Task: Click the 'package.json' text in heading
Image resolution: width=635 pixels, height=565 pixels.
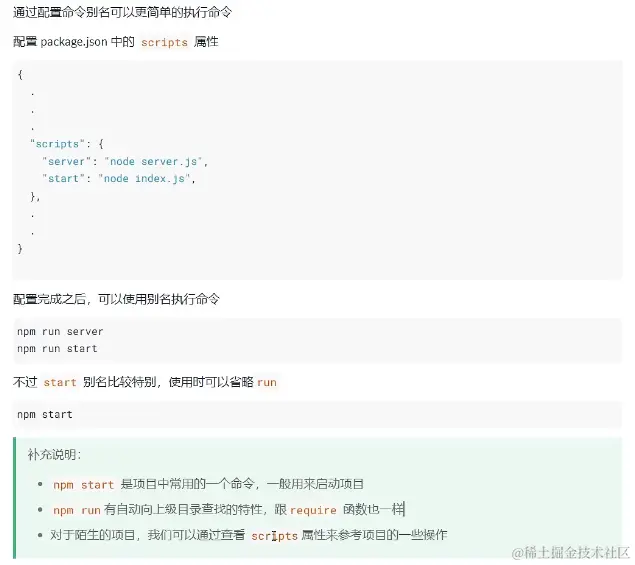Action: (74, 42)
